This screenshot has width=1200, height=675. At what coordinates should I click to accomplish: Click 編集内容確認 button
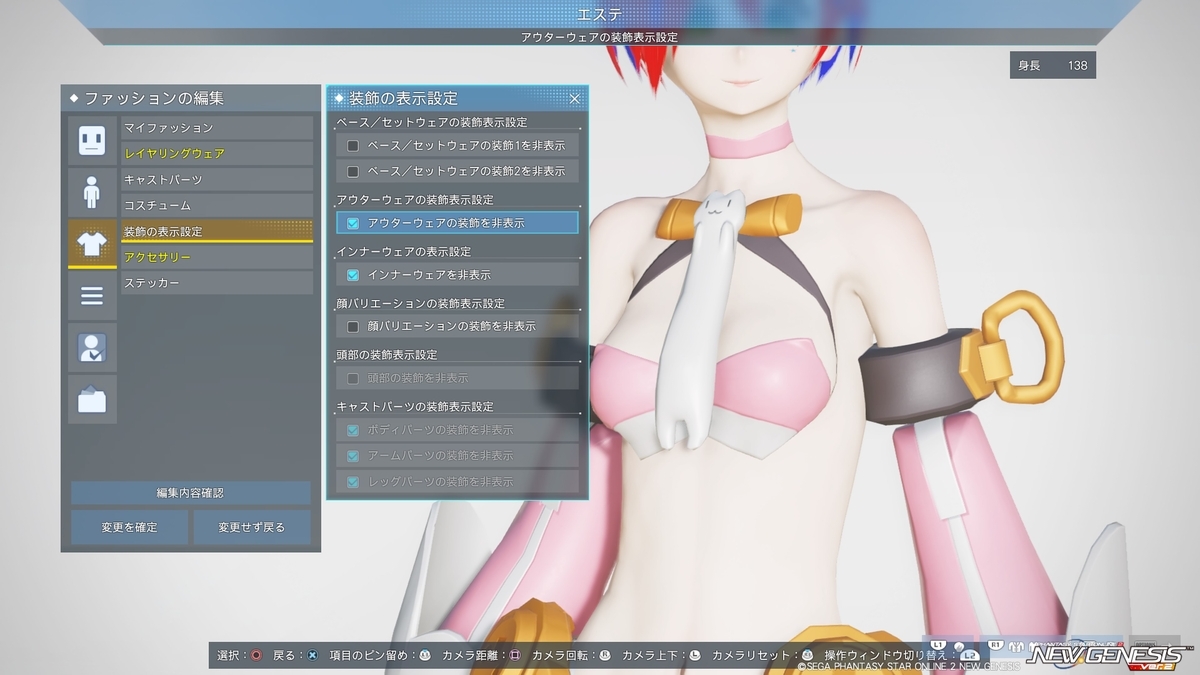(x=190, y=493)
